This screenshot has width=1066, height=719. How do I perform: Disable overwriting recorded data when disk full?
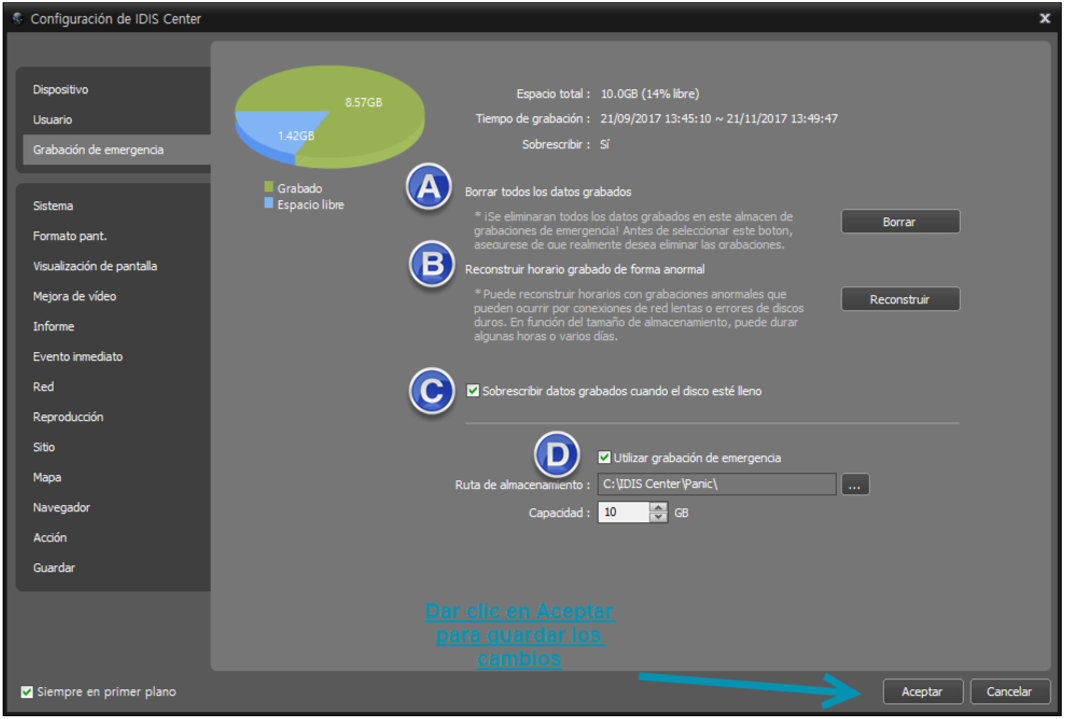coord(472,391)
